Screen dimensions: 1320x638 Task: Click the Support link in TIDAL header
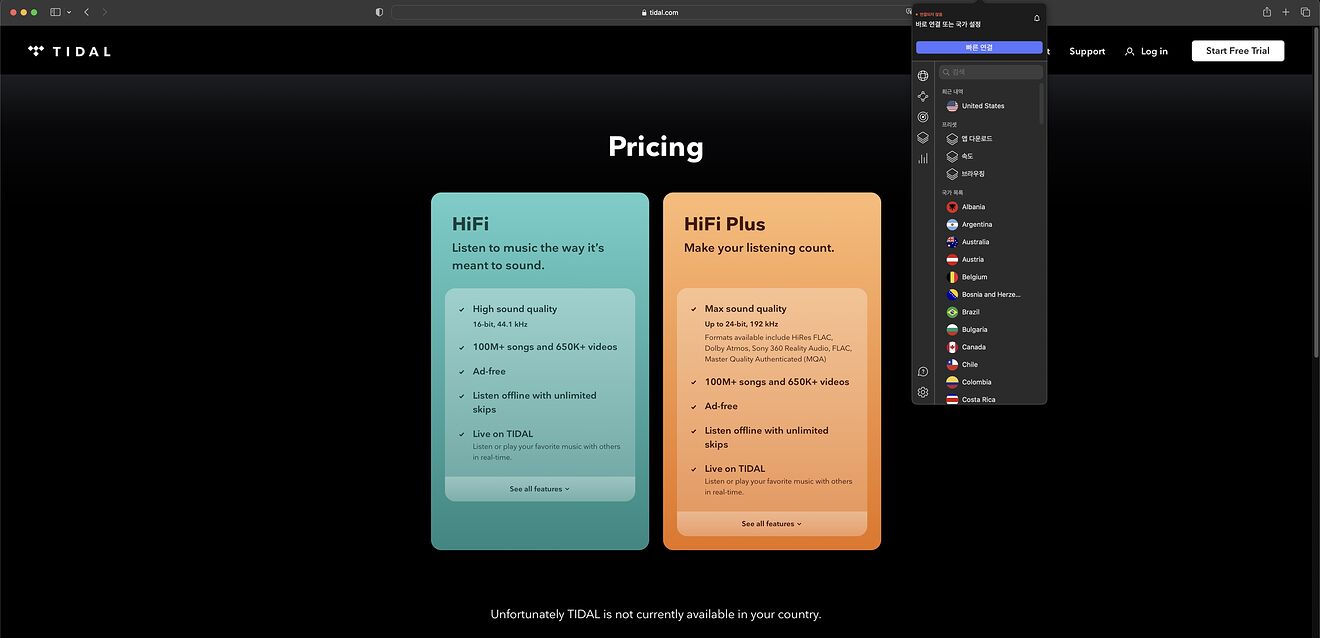1087,51
